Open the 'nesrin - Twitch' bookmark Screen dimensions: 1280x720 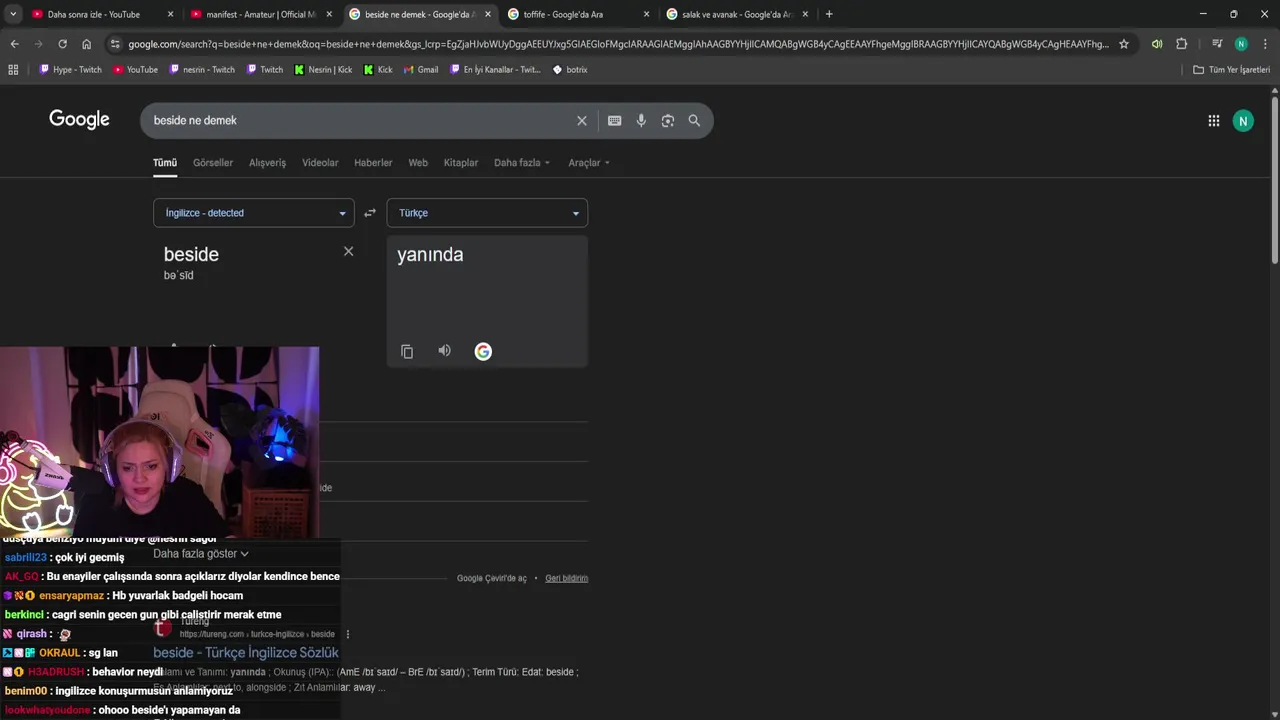pos(202,70)
